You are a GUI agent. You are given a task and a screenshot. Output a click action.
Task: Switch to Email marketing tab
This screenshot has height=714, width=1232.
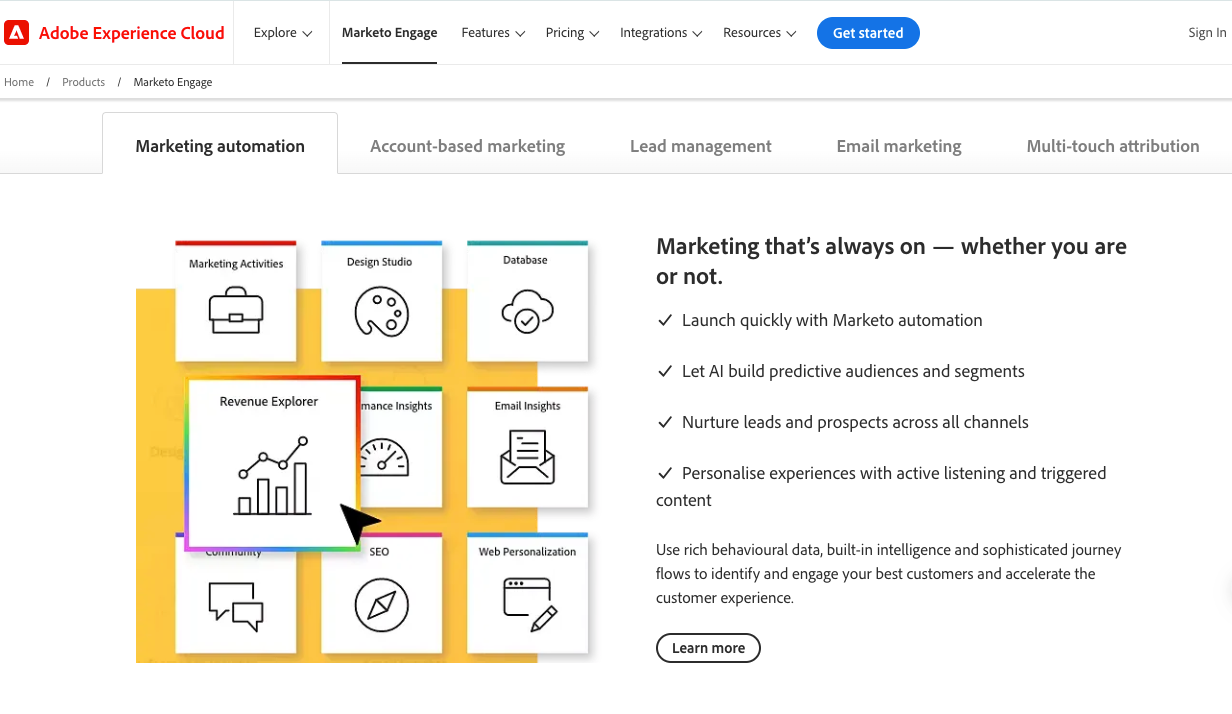tap(899, 146)
